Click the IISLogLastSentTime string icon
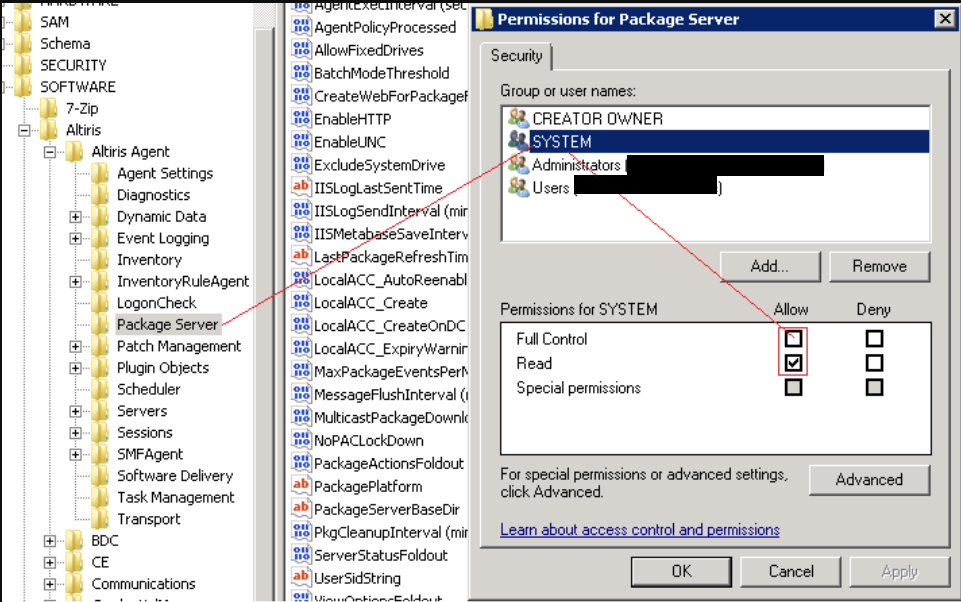 tap(301, 187)
